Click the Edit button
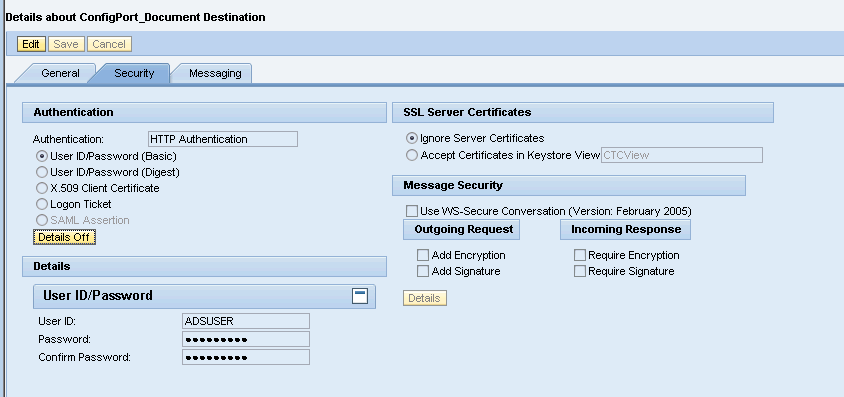Screen dimensions: 844x397 (31, 44)
